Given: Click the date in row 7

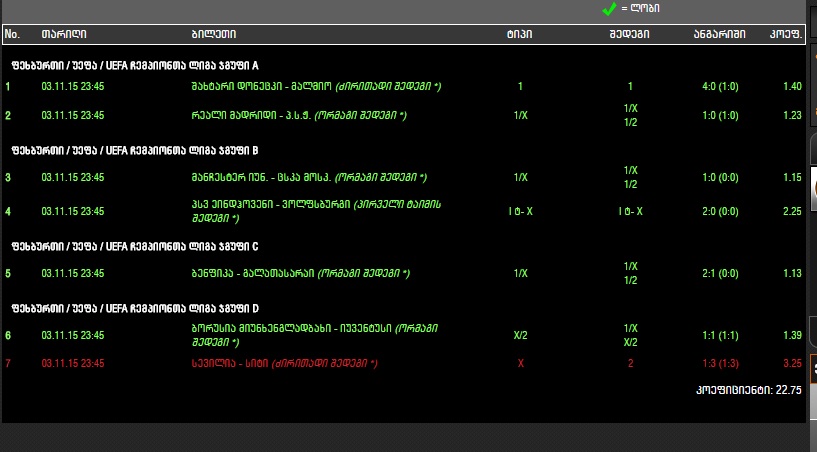Looking at the screenshot, I should click(x=73, y=363).
